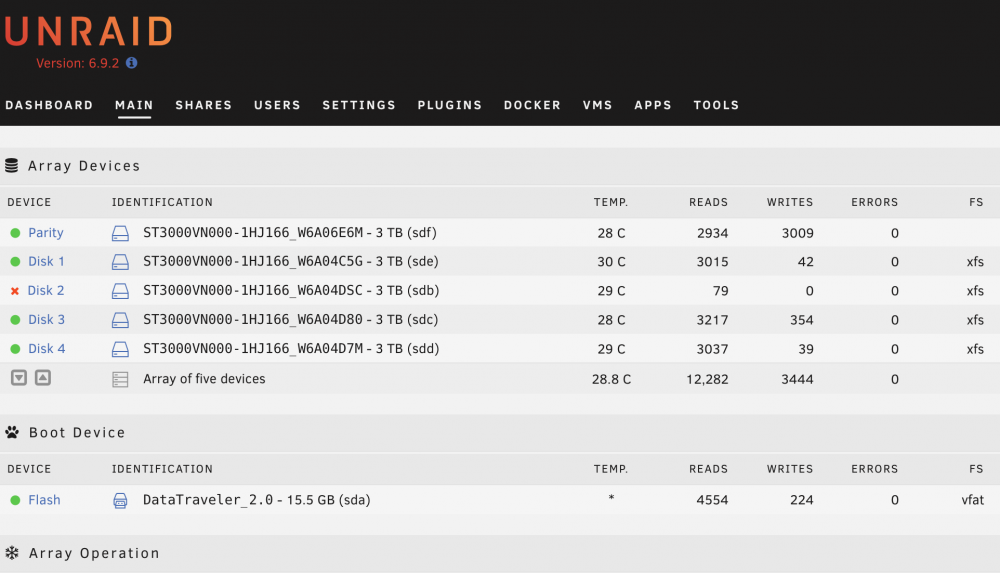Click identification ST3000VN000-1HJ166_W6A06E6M (sdf)
Viewport: 1000px width, 573px height.
coord(290,233)
